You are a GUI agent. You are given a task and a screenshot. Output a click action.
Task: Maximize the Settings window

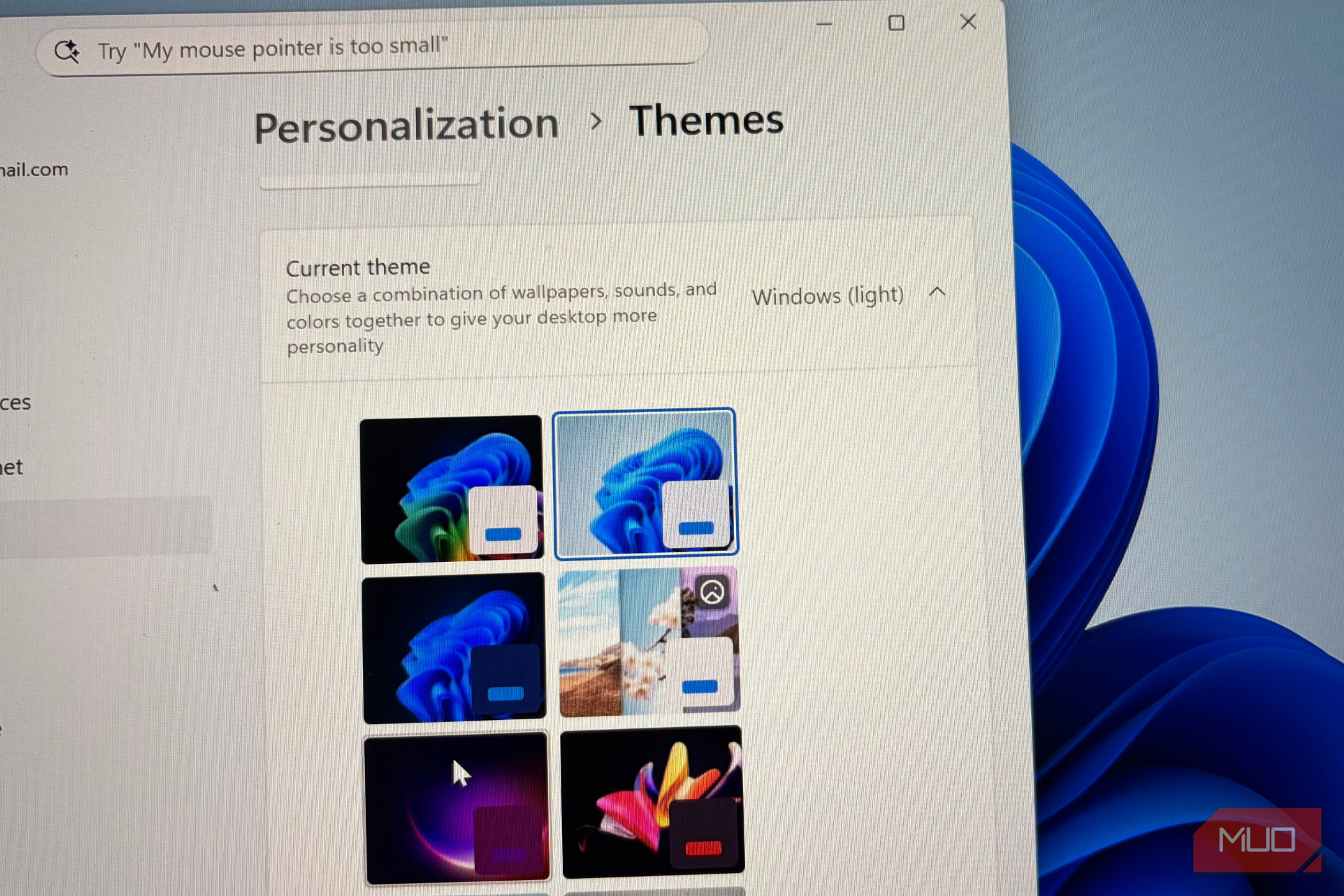coord(896,23)
